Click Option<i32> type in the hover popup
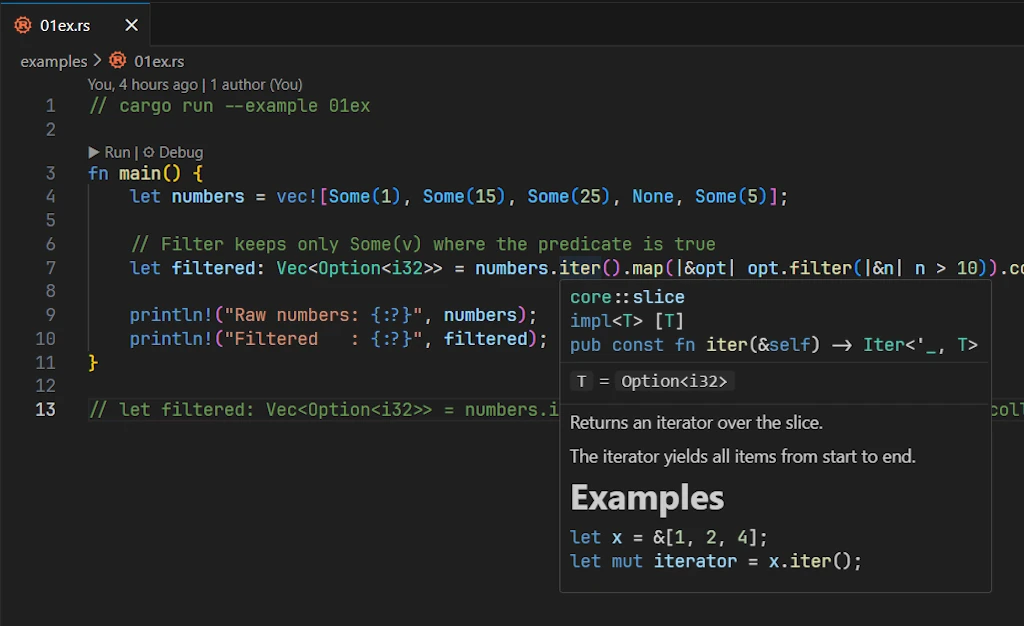This screenshot has height=626, width=1024. pyautogui.click(x=674, y=381)
